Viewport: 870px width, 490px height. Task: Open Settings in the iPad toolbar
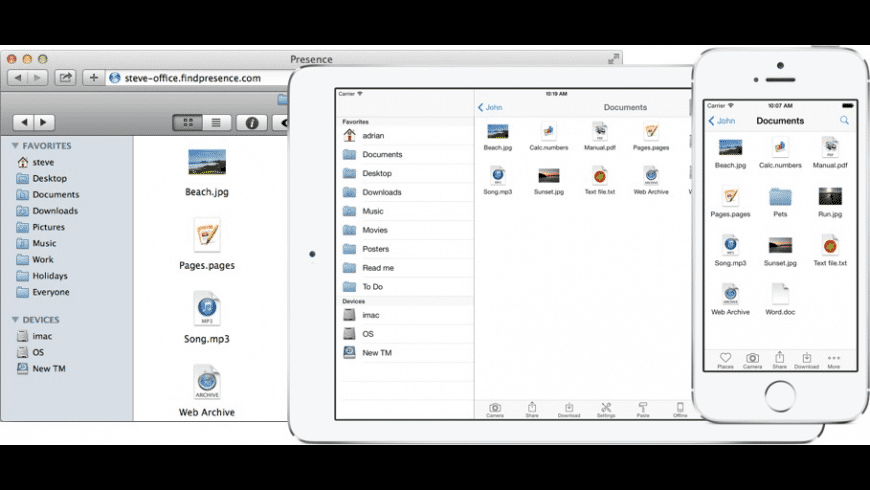coord(606,410)
